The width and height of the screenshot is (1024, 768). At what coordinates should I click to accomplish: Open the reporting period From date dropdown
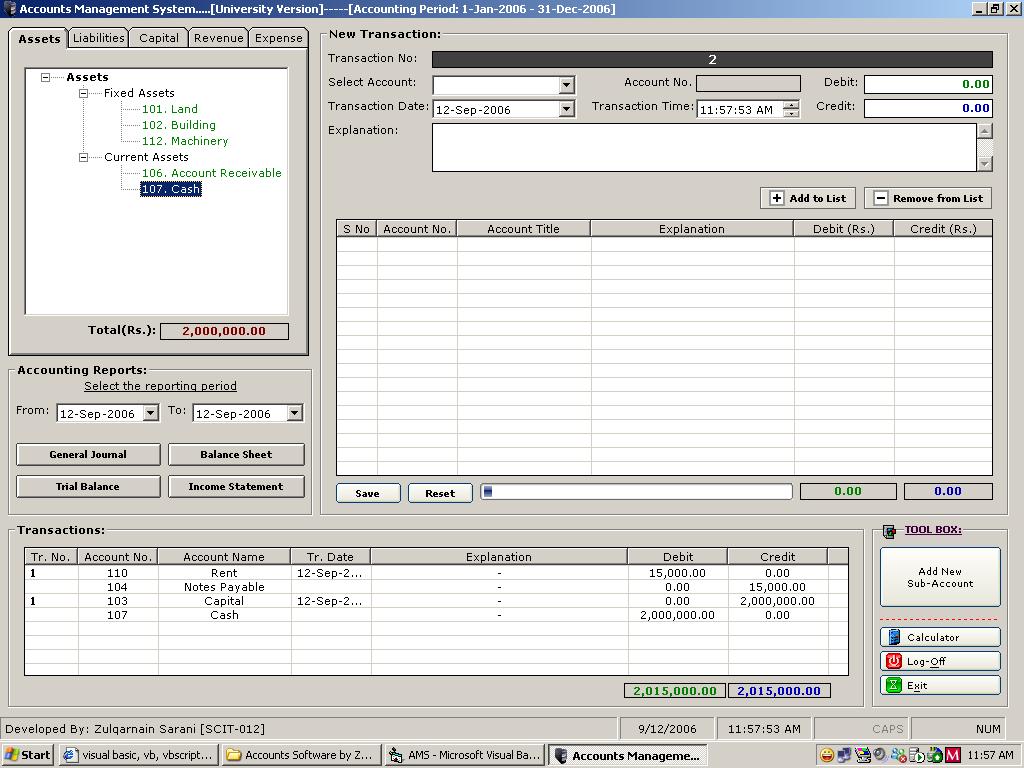click(x=150, y=413)
